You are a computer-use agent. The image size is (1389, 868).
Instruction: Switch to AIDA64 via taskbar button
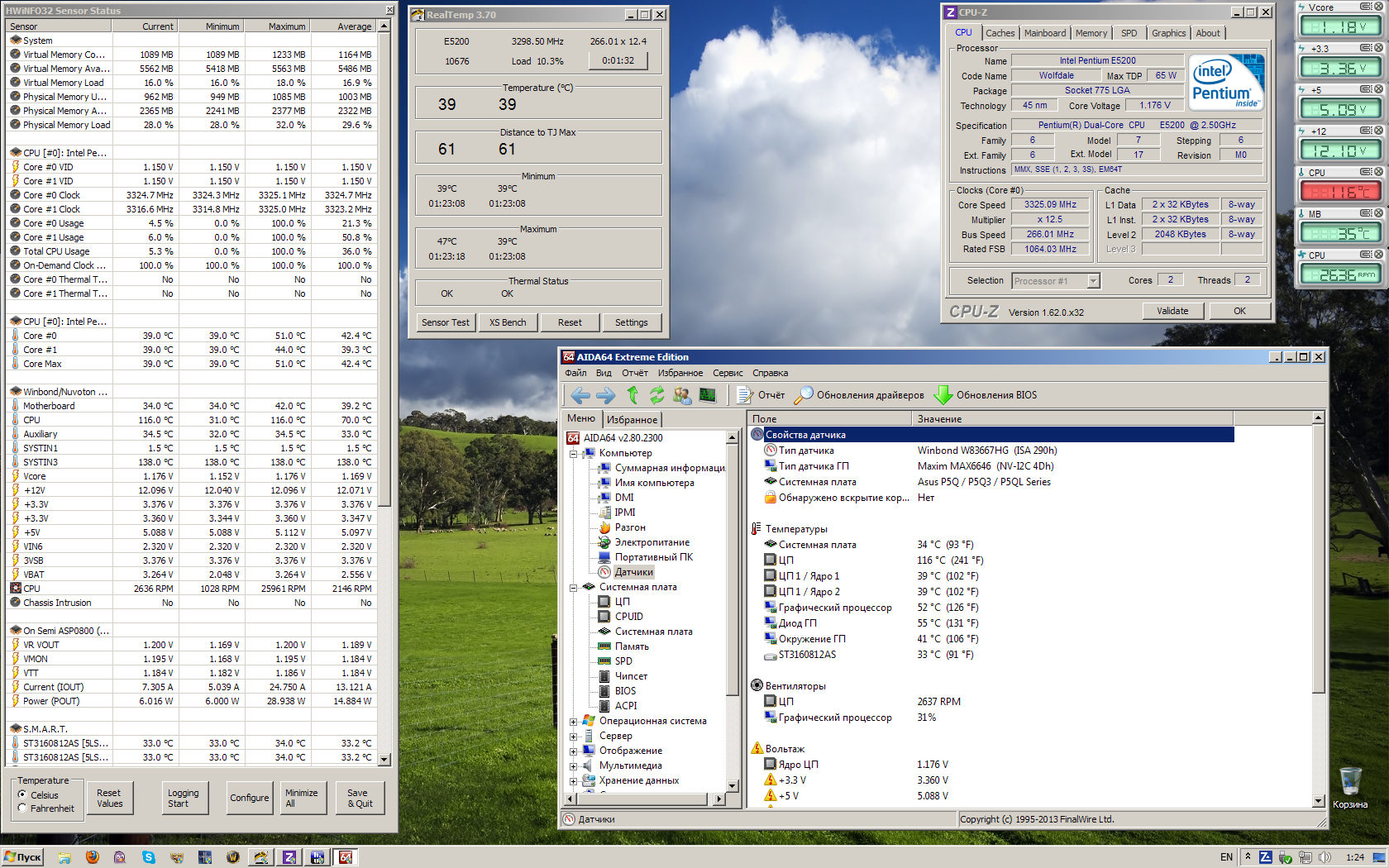346,857
